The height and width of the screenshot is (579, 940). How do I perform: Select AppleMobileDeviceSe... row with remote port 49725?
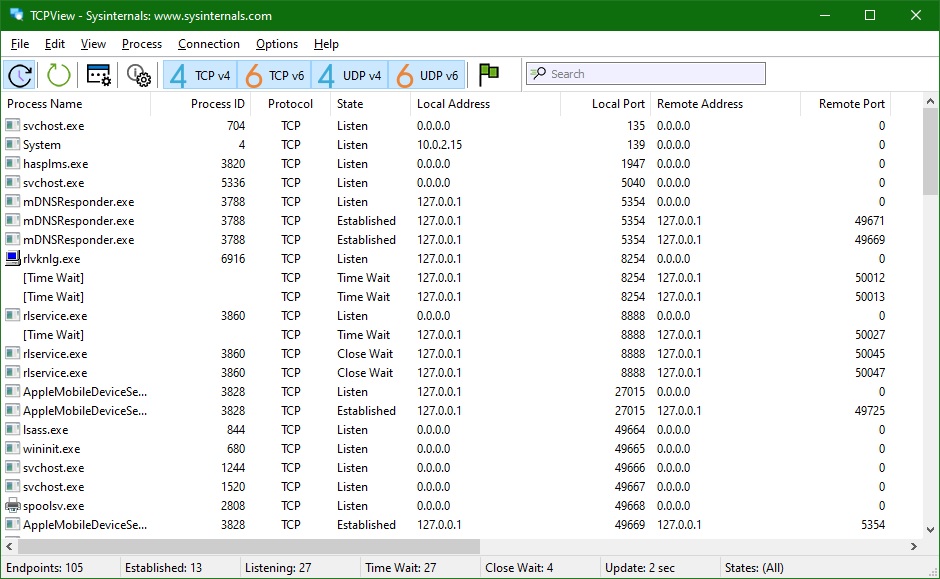[445, 411]
